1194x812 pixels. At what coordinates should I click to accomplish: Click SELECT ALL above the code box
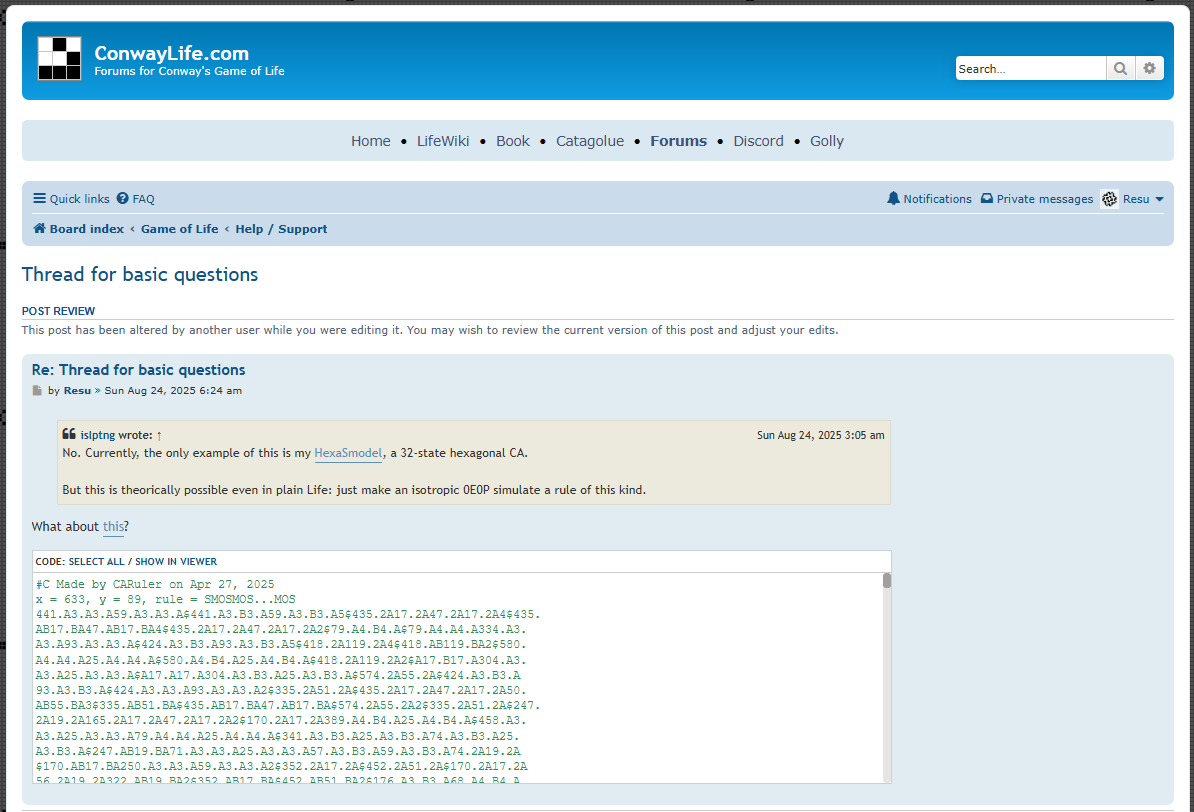(x=97, y=561)
